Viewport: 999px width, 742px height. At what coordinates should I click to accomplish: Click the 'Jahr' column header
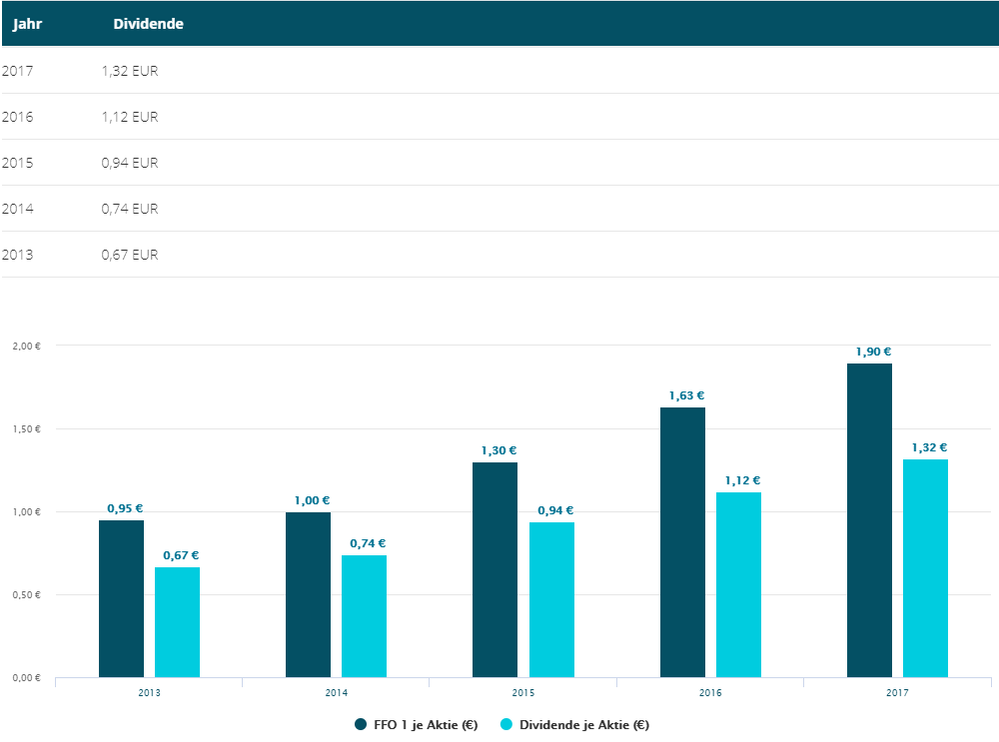coord(26,23)
